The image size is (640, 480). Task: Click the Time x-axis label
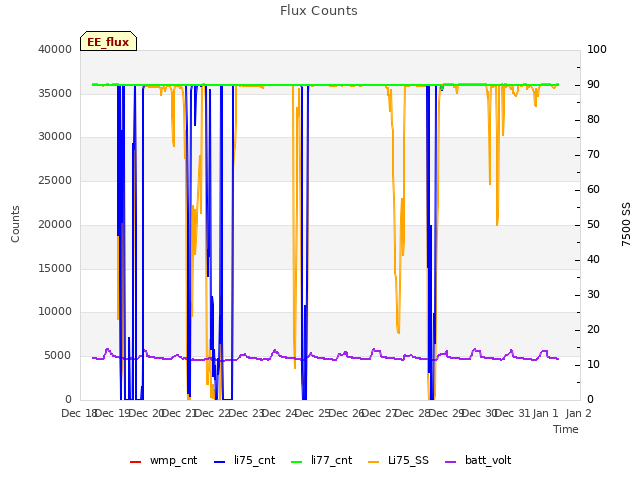point(566,429)
